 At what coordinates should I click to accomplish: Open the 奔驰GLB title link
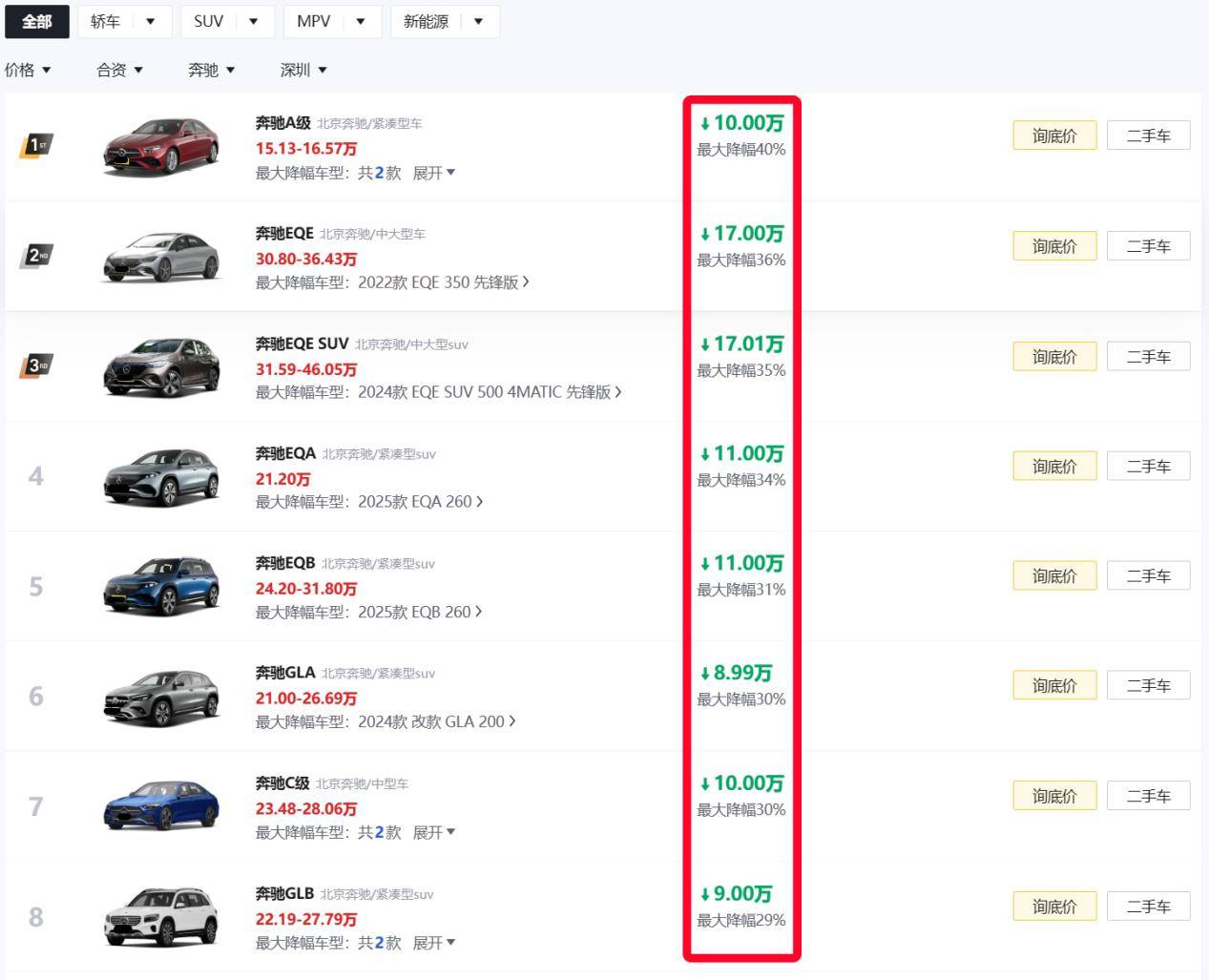[x=284, y=893]
